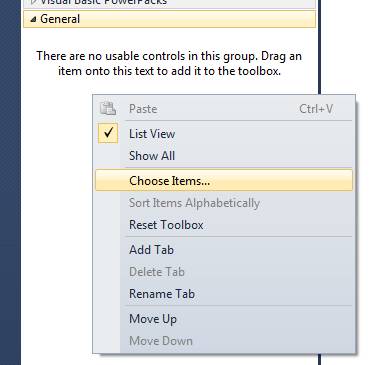Expand the Visual Basic PowerPacks triangle
The image size is (381, 365).
pos(33,2)
